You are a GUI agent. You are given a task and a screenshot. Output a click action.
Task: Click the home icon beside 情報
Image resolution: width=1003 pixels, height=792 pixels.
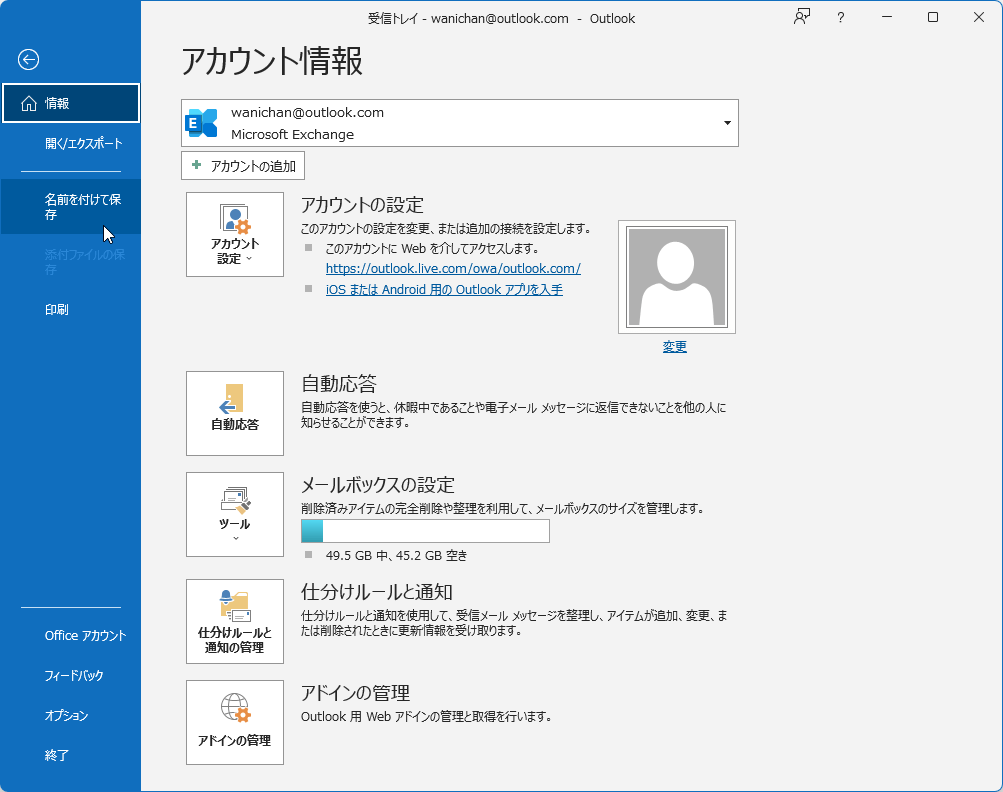(x=29, y=103)
